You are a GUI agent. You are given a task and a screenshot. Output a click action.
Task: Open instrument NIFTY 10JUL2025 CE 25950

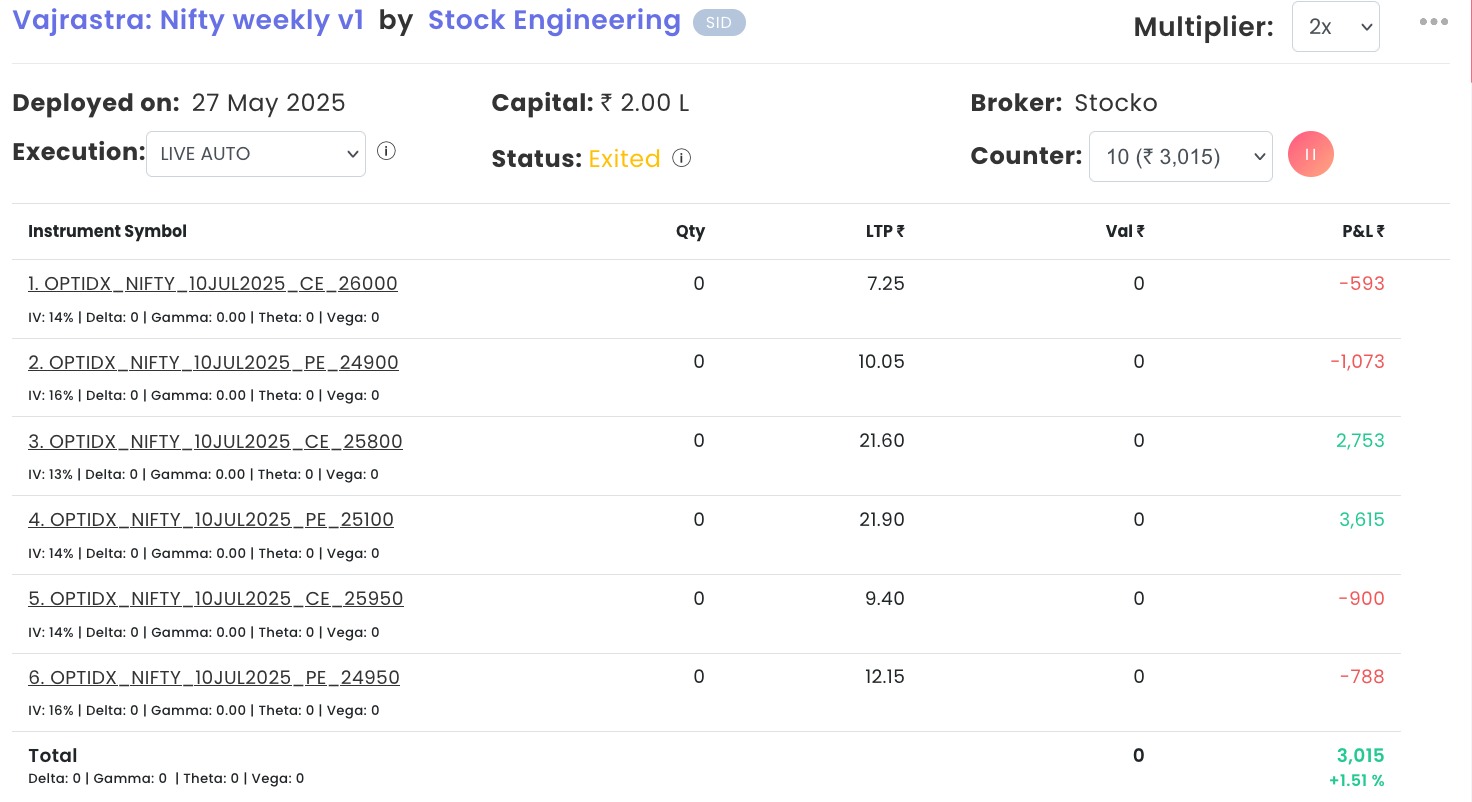(216, 599)
